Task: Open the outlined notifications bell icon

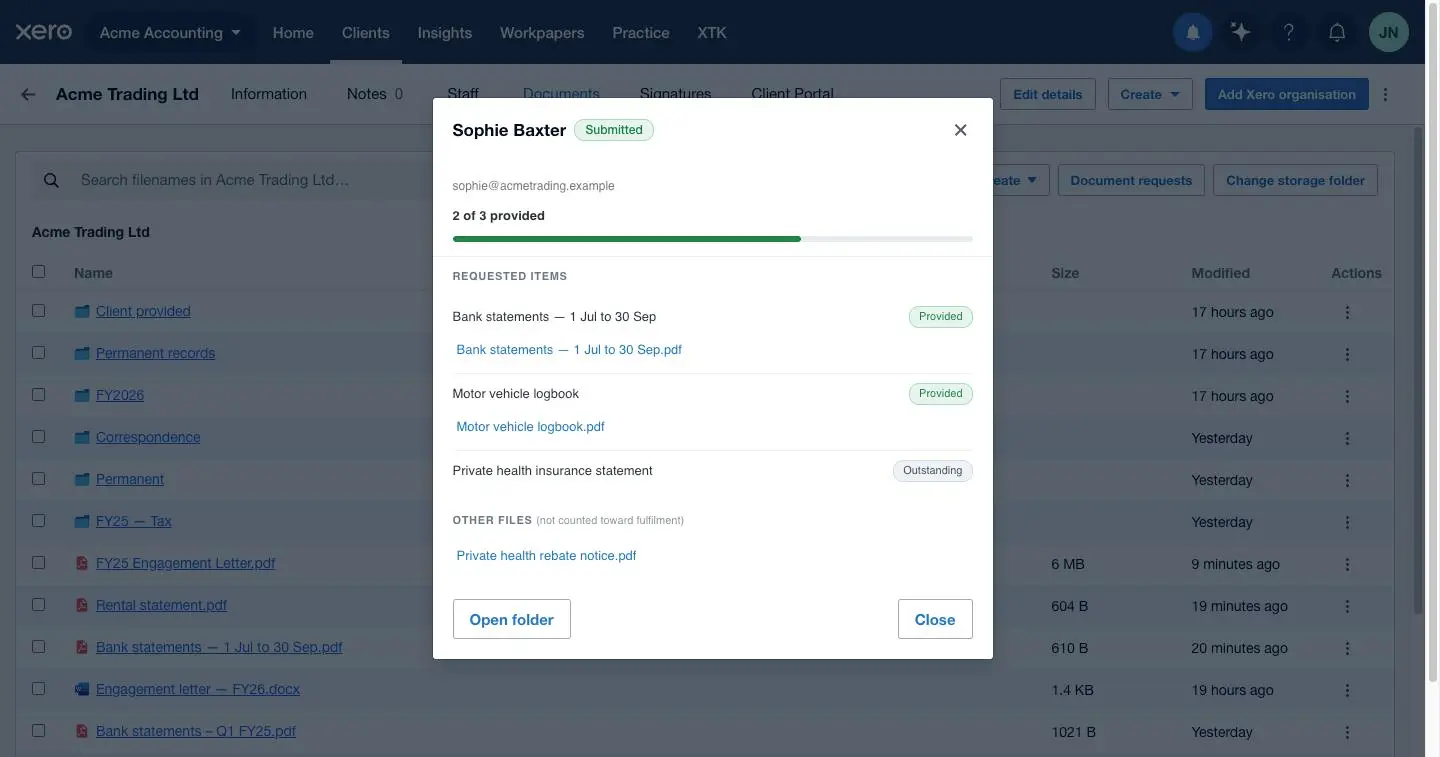Action: click(1337, 33)
